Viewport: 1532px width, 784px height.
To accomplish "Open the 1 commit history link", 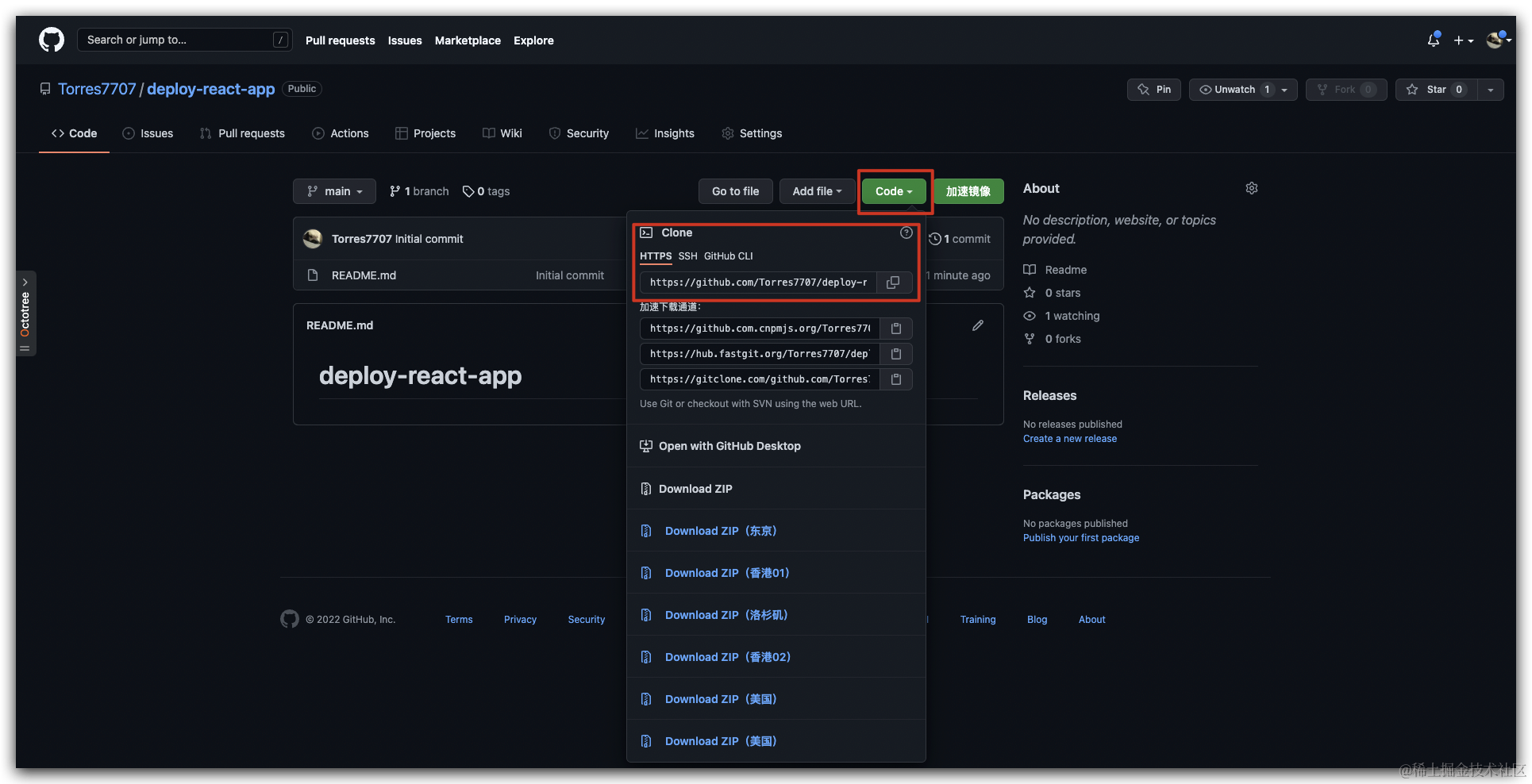I will 960,239.
